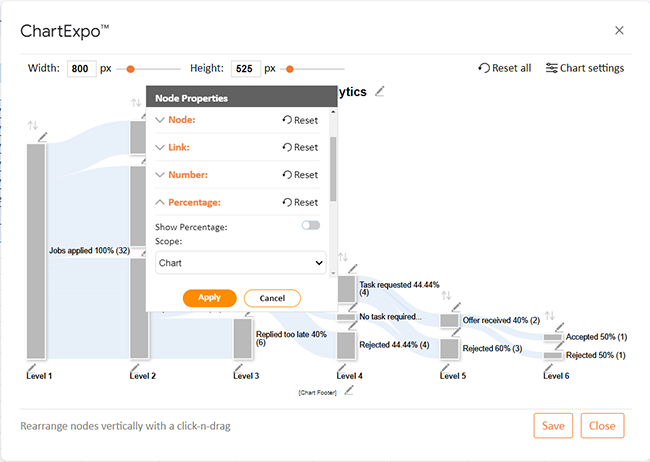Viewport: 650px width, 462px height.
Task: Click the Level 5 sort arrows icon
Action: [446, 295]
